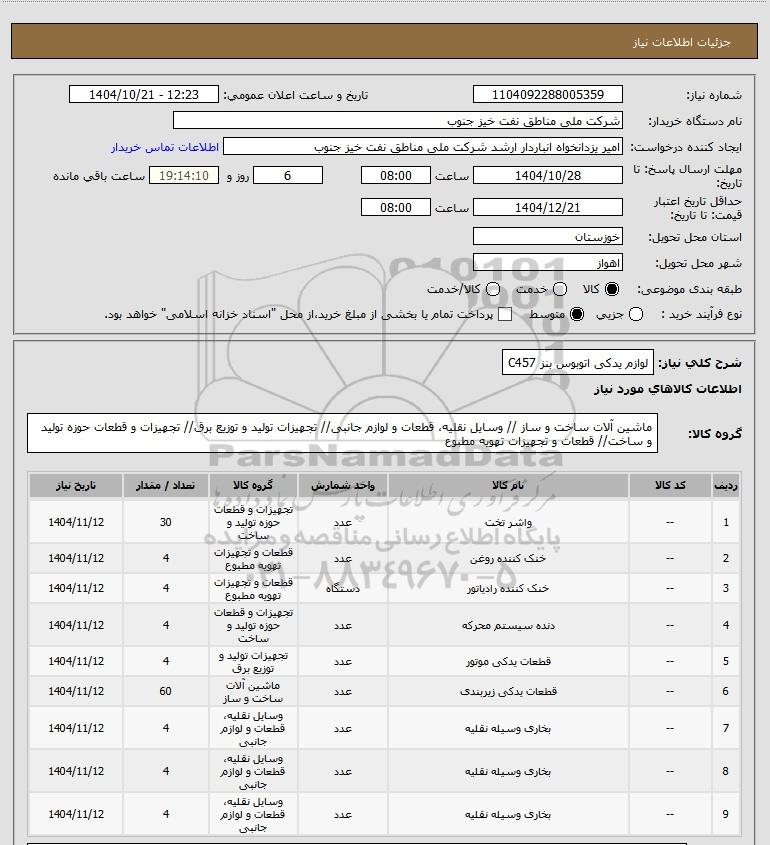Click the شماره نیاز number field
Image resolution: width=770 pixels, height=845 pixels.
tap(547, 94)
